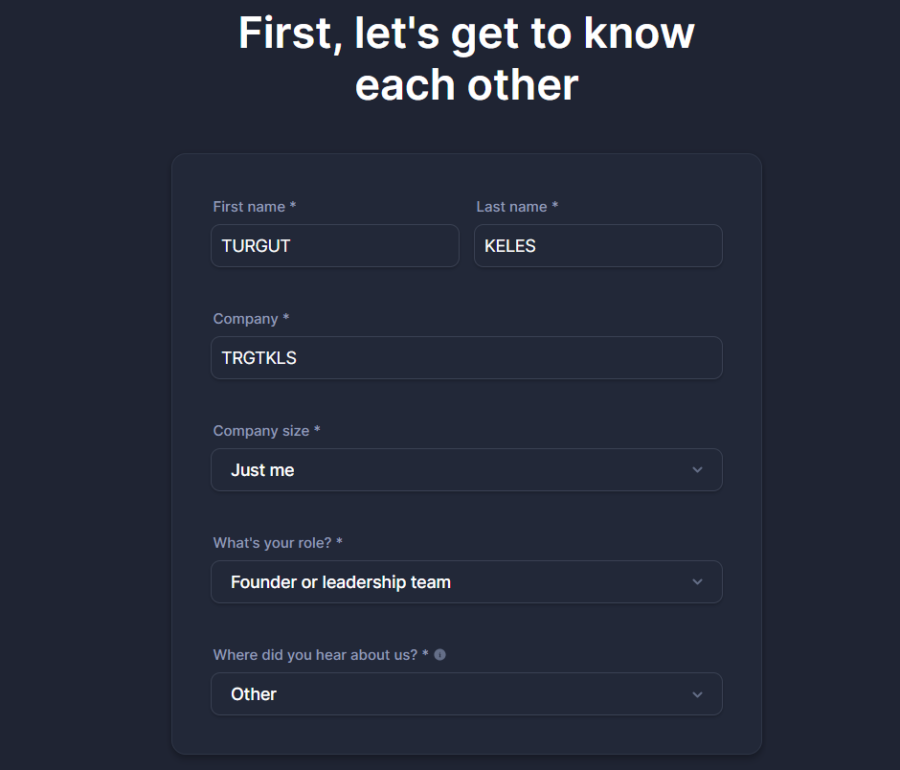Click the Where did you hear about us label
The width and height of the screenshot is (900, 770).
click(320, 655)
